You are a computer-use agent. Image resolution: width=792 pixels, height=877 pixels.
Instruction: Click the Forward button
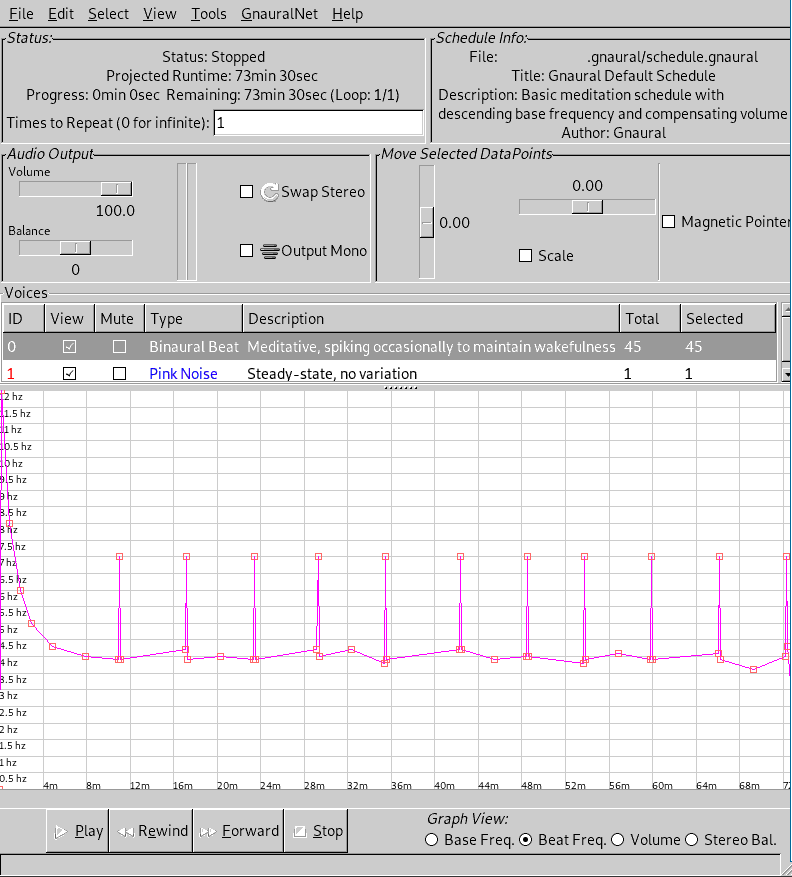(239, 831)
